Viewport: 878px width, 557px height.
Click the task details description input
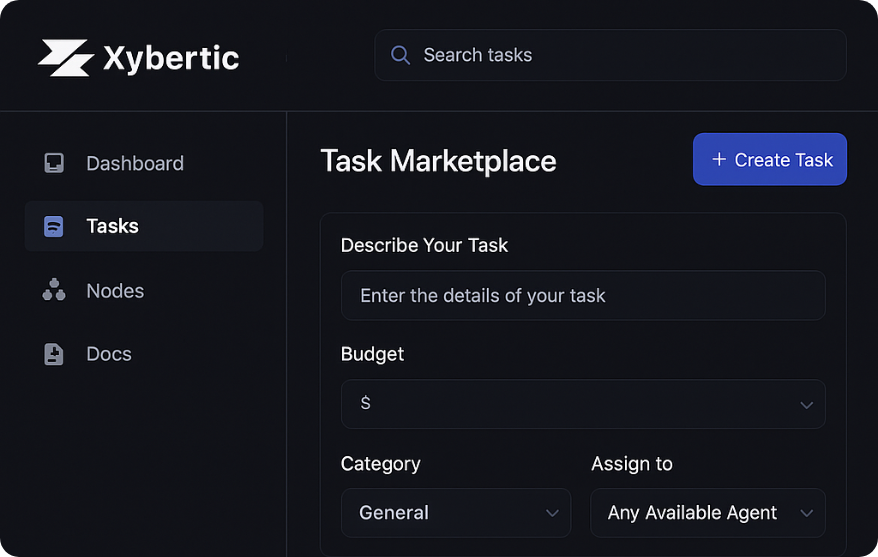[582, 295]
